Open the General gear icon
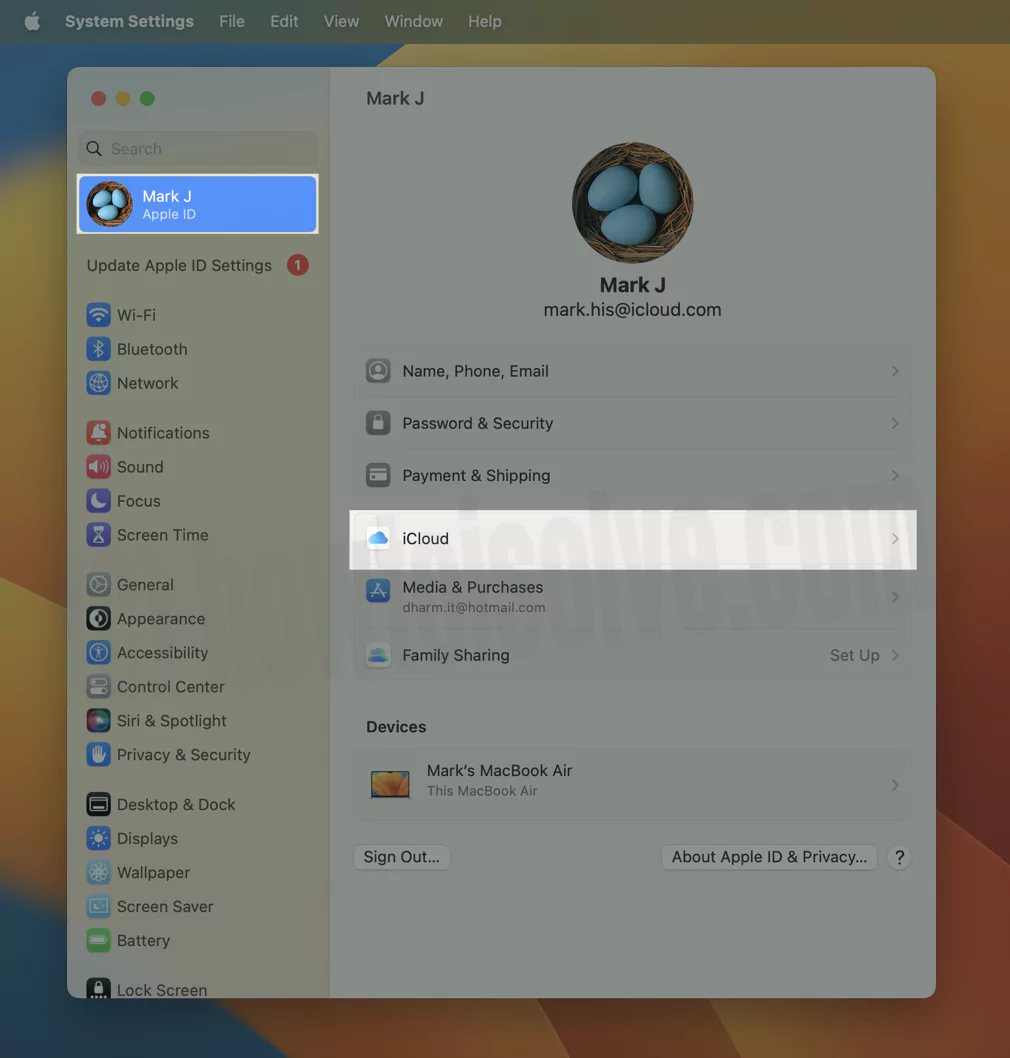 coord(99,584)
